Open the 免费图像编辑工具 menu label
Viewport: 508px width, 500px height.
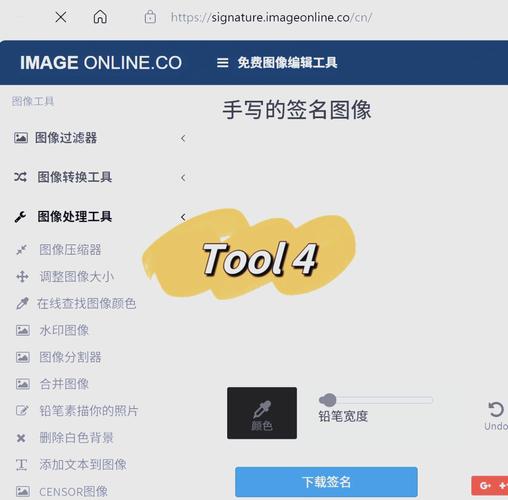pyautogui.click(x=287, y=63)
